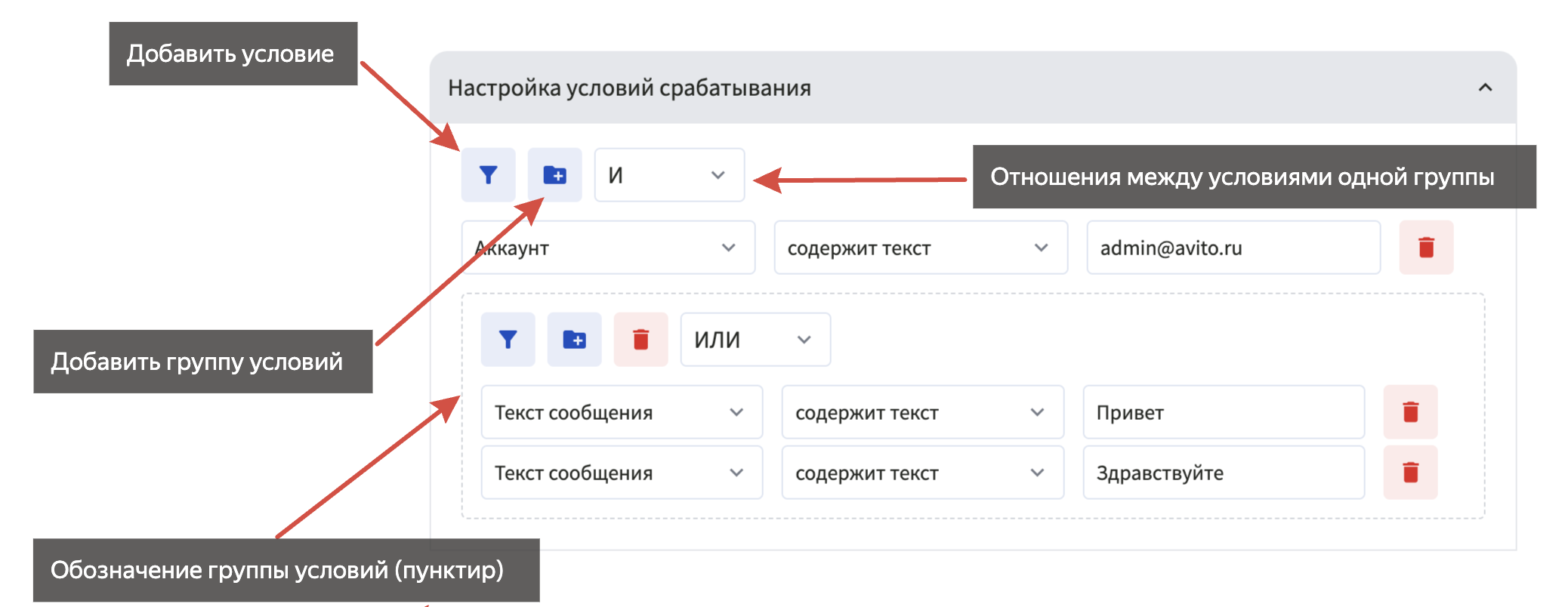Image resolution: width=1568 pixels, height=607 pixels.
Task: Click the top-level add condition group folder icon
Action: (x=555, y=175)
